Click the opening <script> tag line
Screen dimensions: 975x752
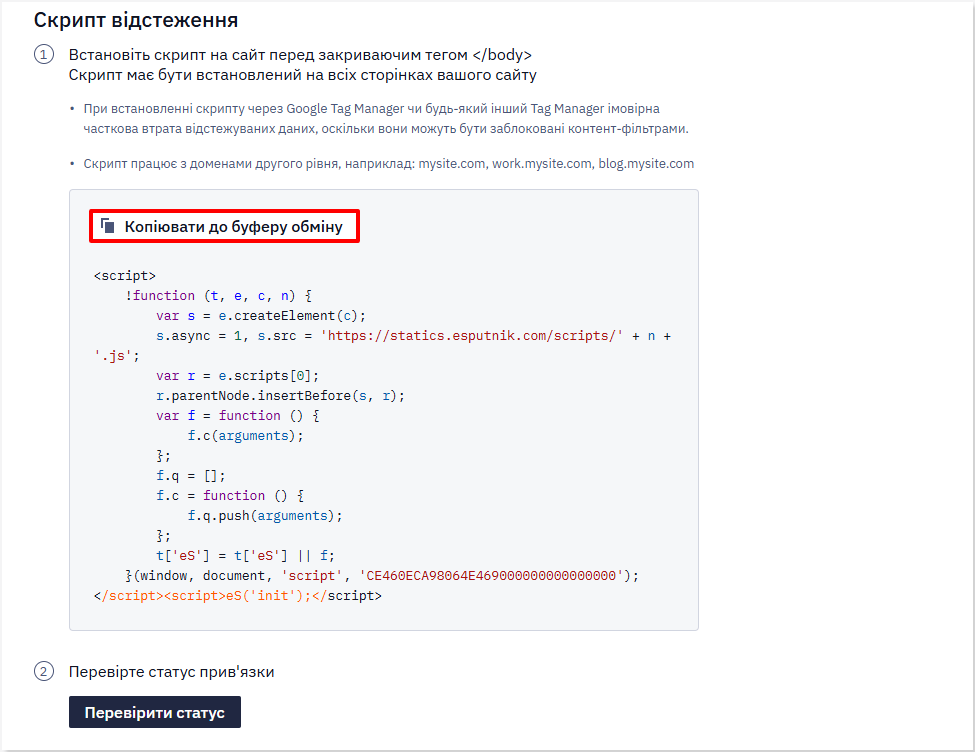[x=125, y=276]
